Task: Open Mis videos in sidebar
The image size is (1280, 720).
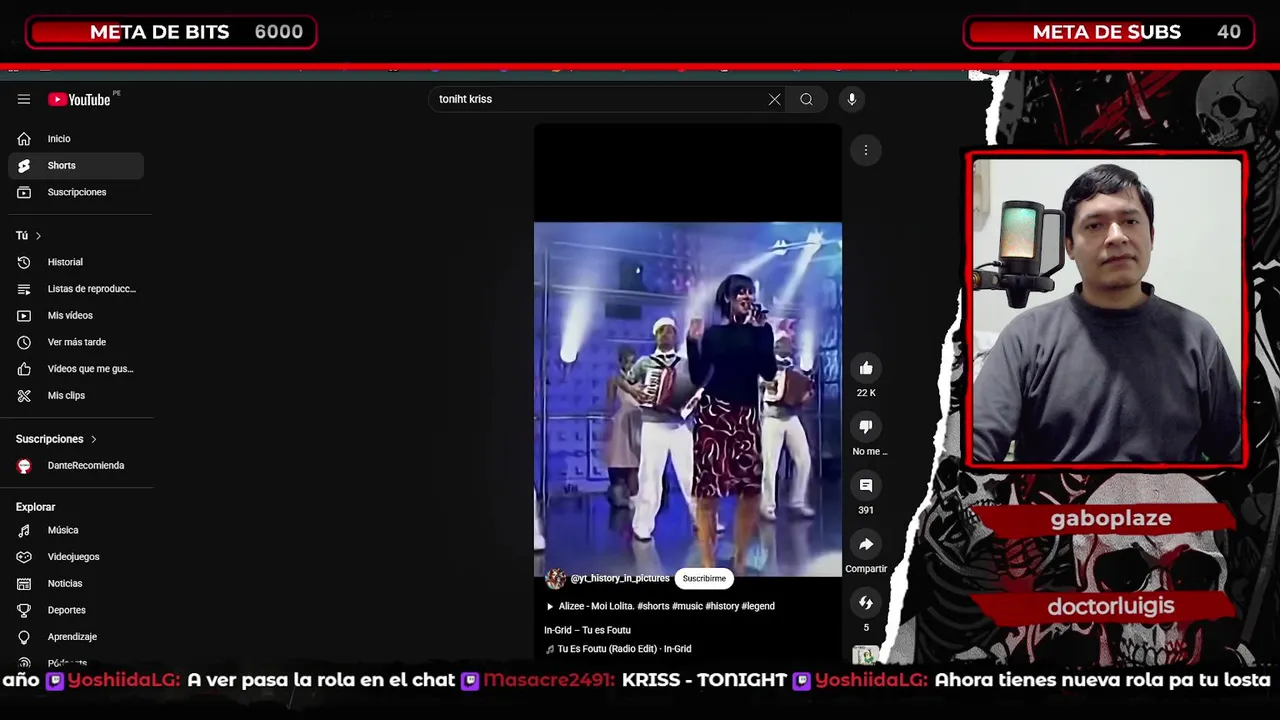Action: click(x=76, y=315)
